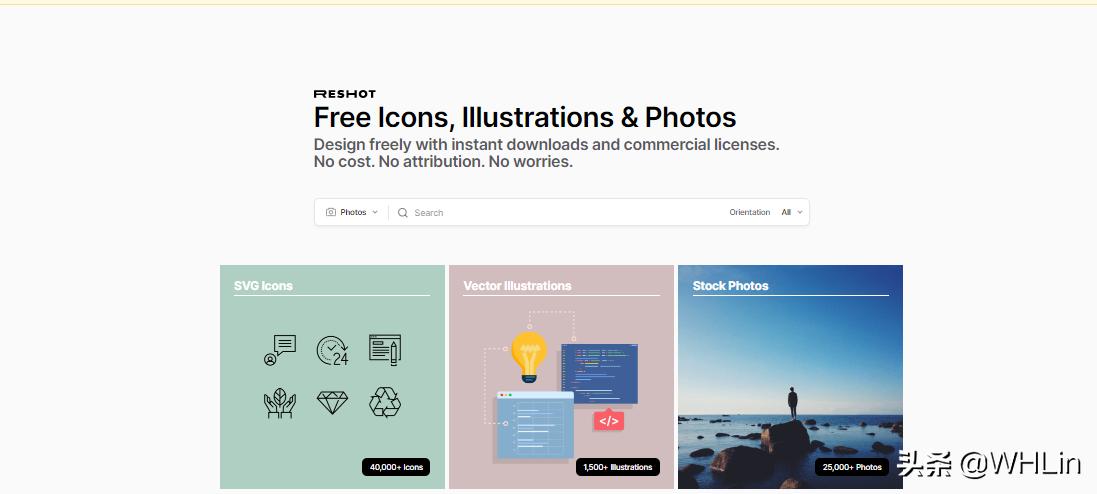Open the Photos type dropdown
This screenshot has height=494, width=1097.
point(352,212)
